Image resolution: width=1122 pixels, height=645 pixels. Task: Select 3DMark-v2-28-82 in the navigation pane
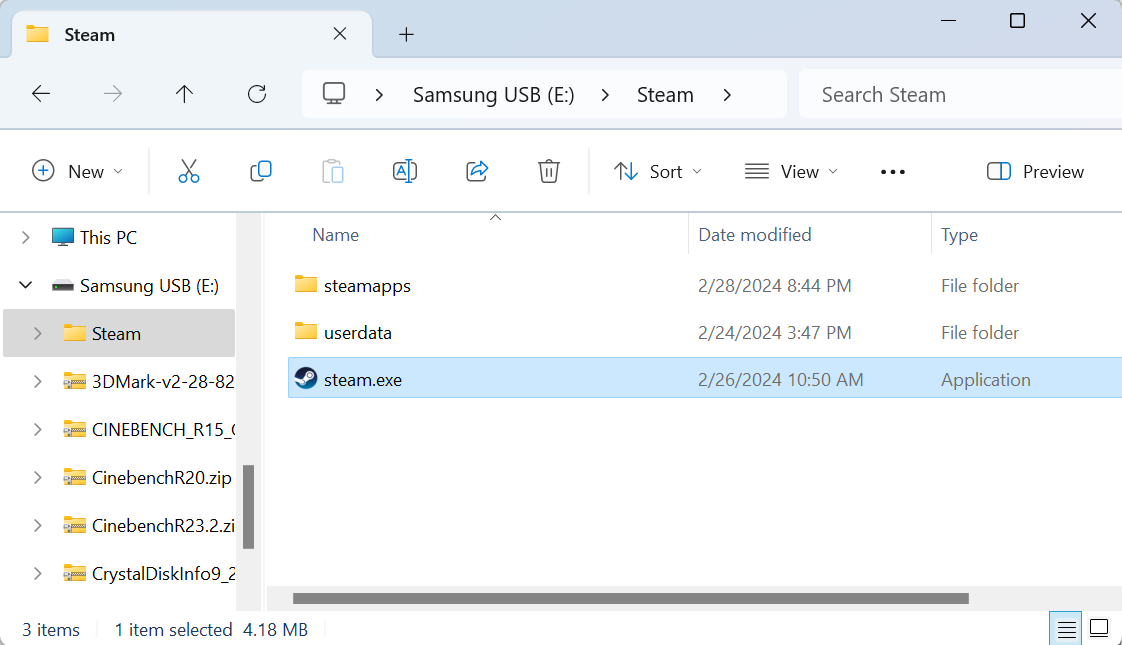[163, 382]
